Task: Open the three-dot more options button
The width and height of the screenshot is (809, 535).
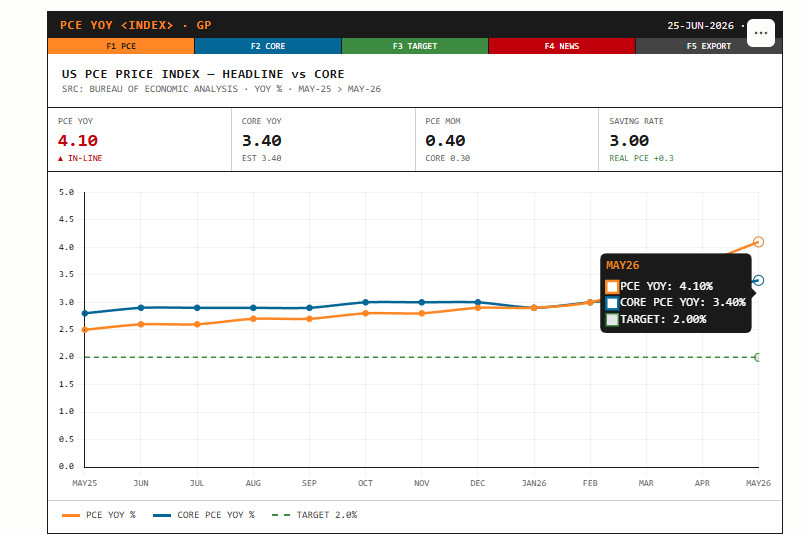Action: click(x=761, y=33)
